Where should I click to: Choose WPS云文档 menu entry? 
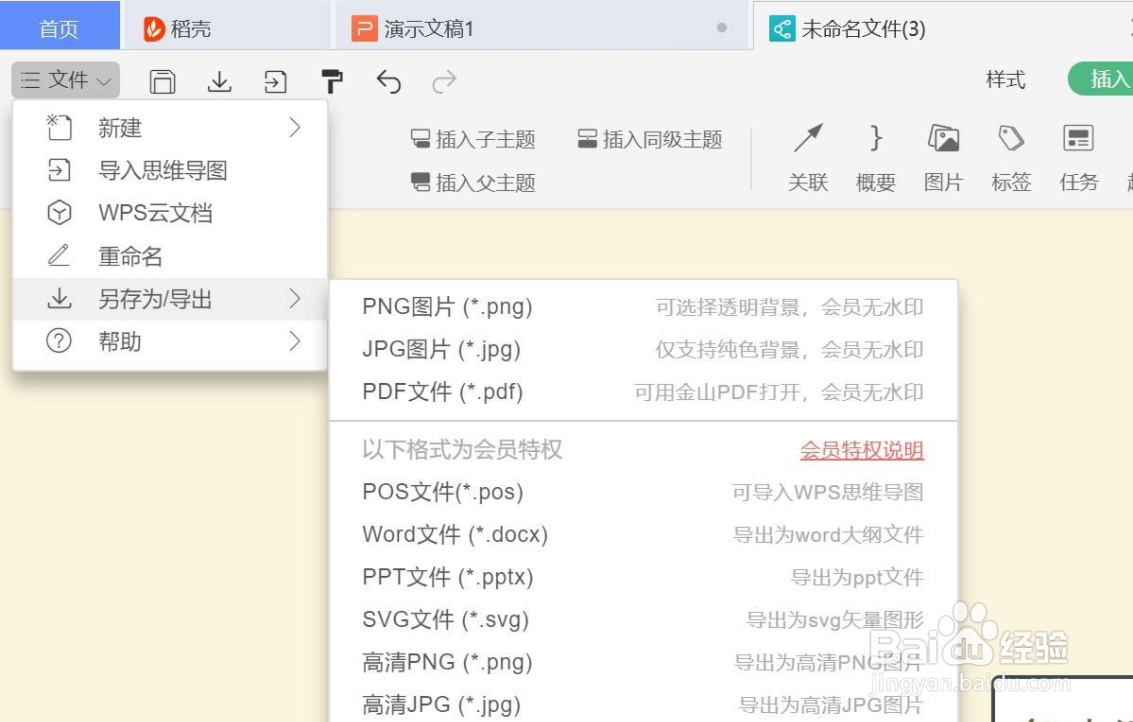[171, 213]
